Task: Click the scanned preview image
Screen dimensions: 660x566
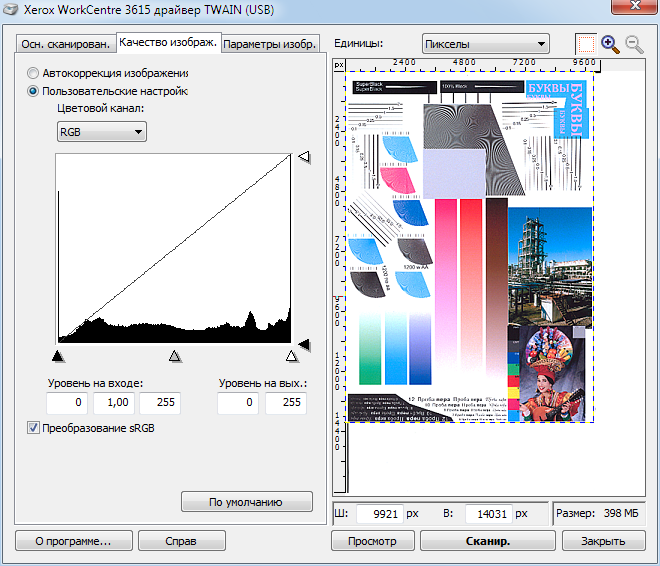Action: 469,247
